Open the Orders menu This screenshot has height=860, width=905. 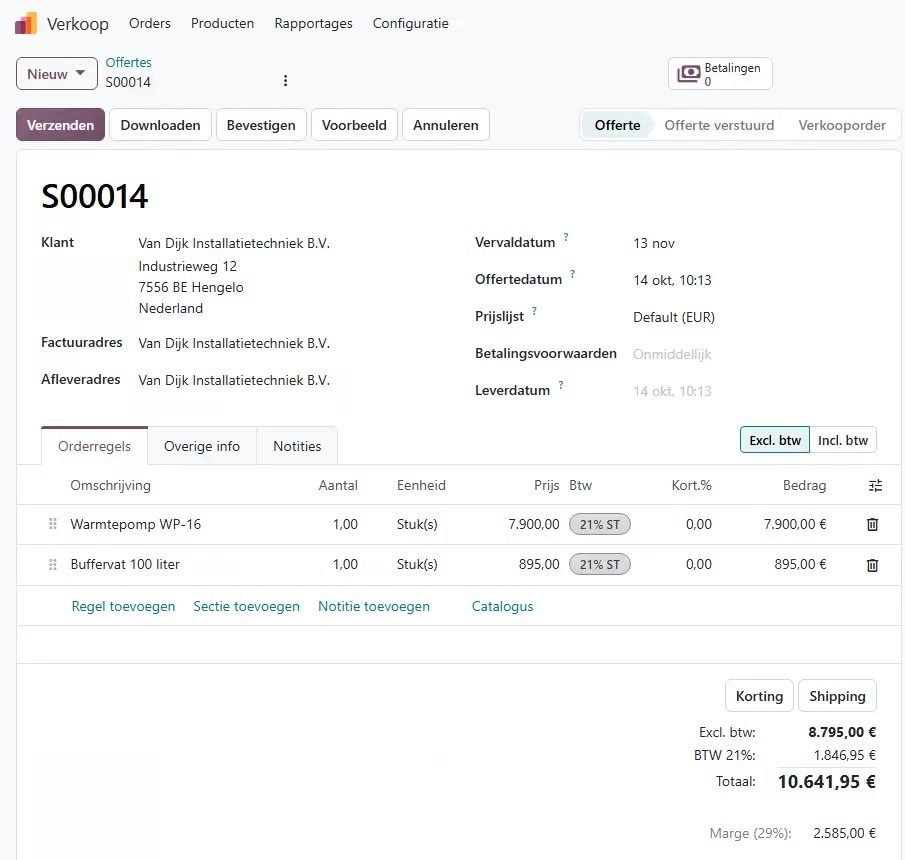coord(149,23)
